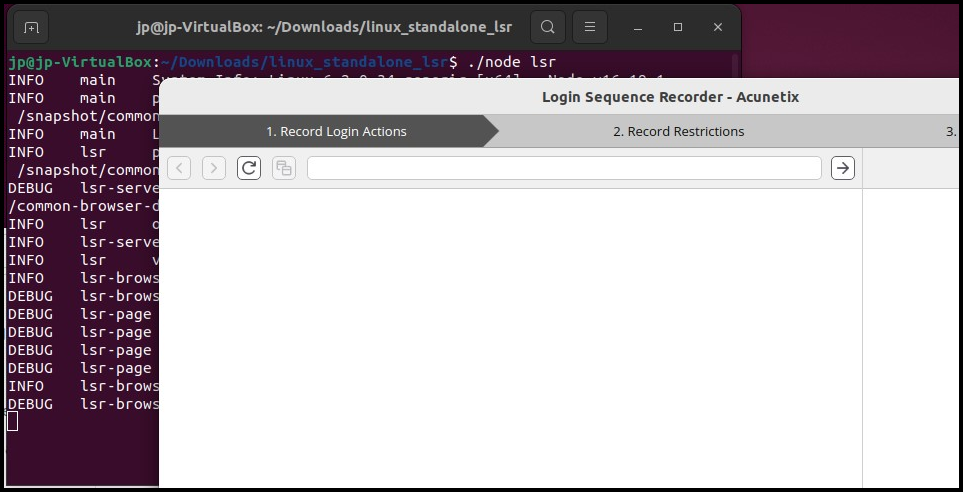Click the forward arrow in Login Sequence Recorder

click(214, 168)
